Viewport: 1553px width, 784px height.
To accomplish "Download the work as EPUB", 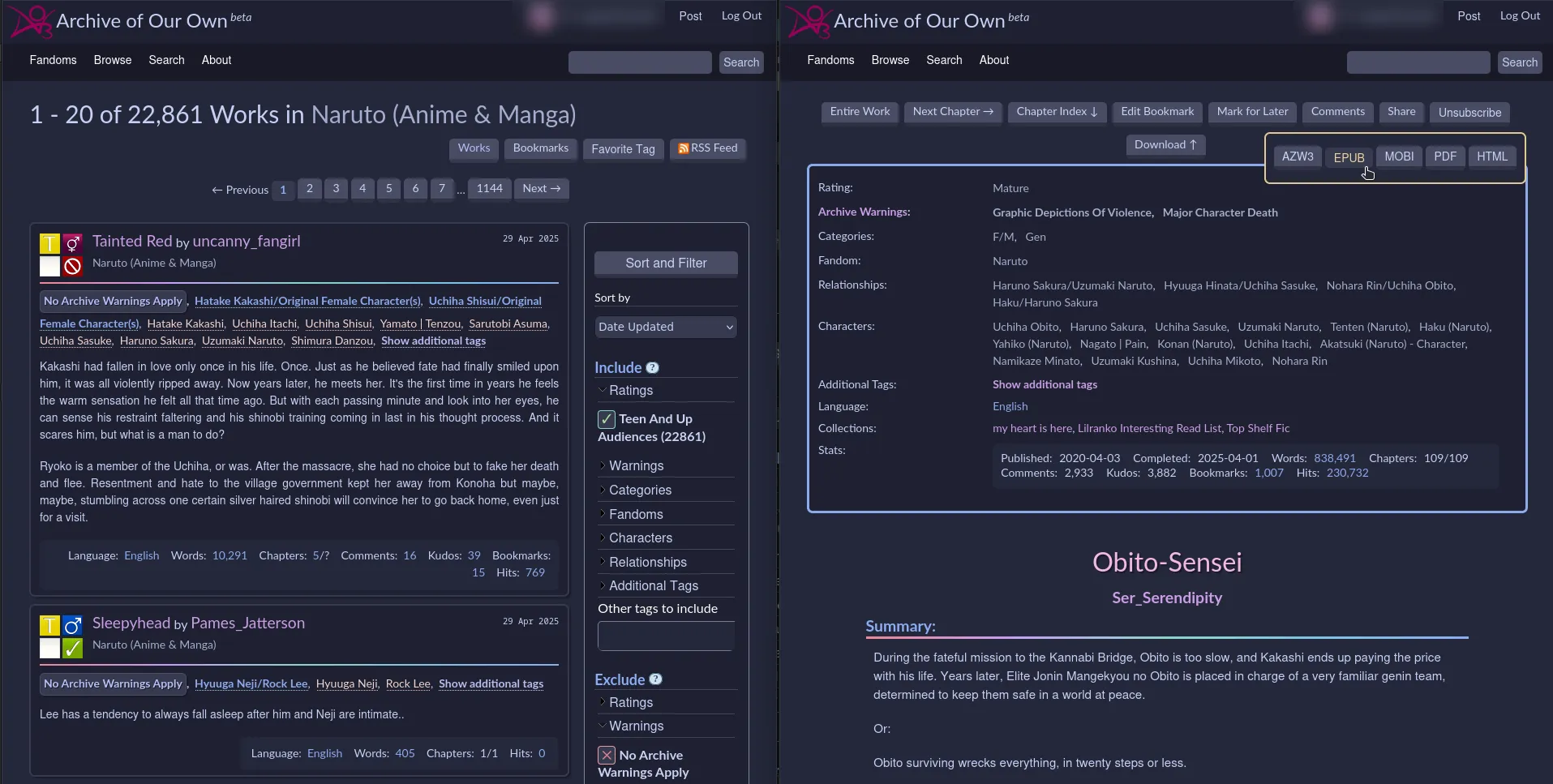I will (x=1349, y=157).
